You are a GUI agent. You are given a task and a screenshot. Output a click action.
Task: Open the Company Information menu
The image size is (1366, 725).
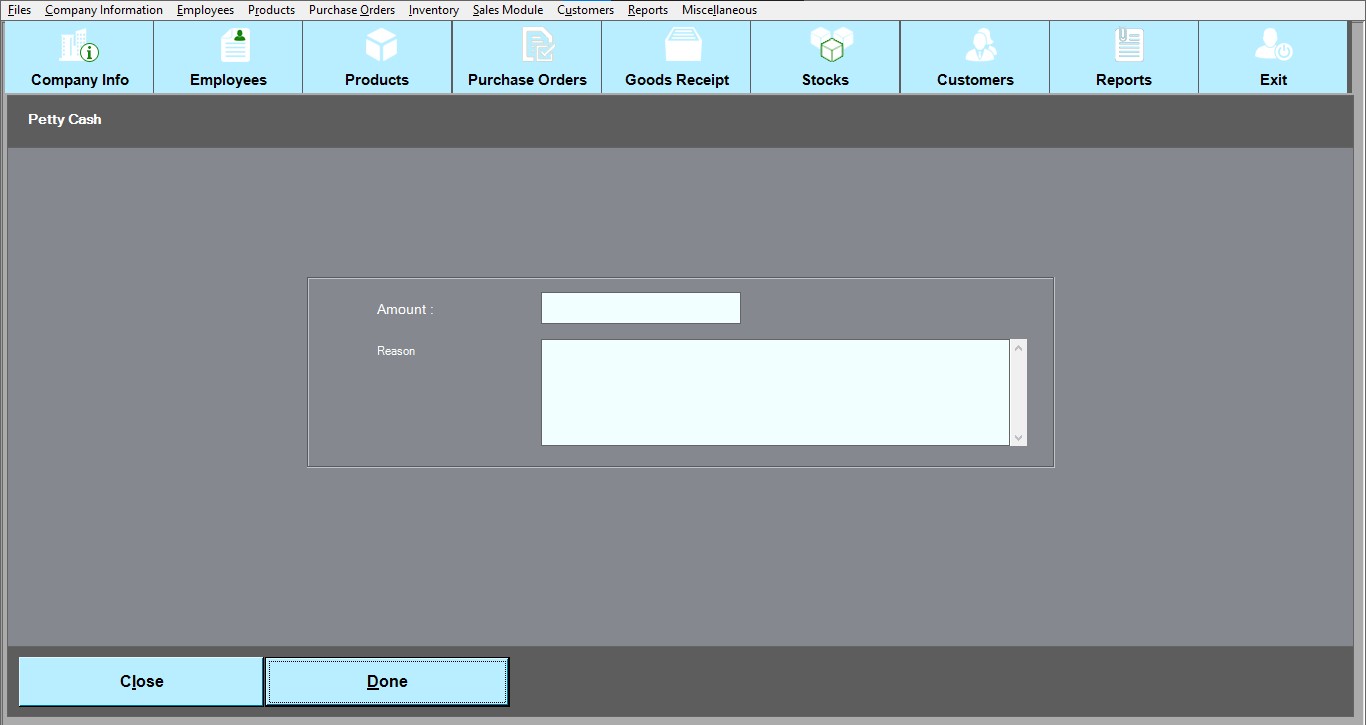pyautogui.click(x=104, y=10)
